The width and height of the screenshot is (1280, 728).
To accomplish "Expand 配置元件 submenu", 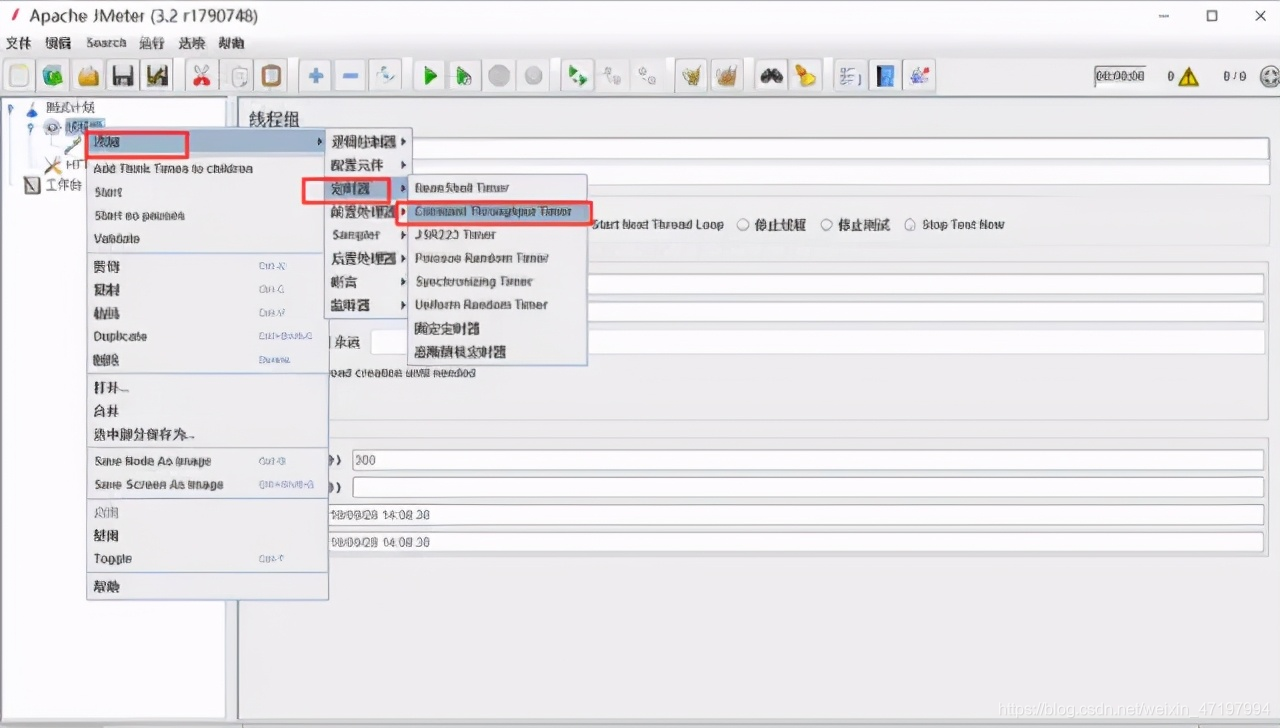I will (366, 165).
